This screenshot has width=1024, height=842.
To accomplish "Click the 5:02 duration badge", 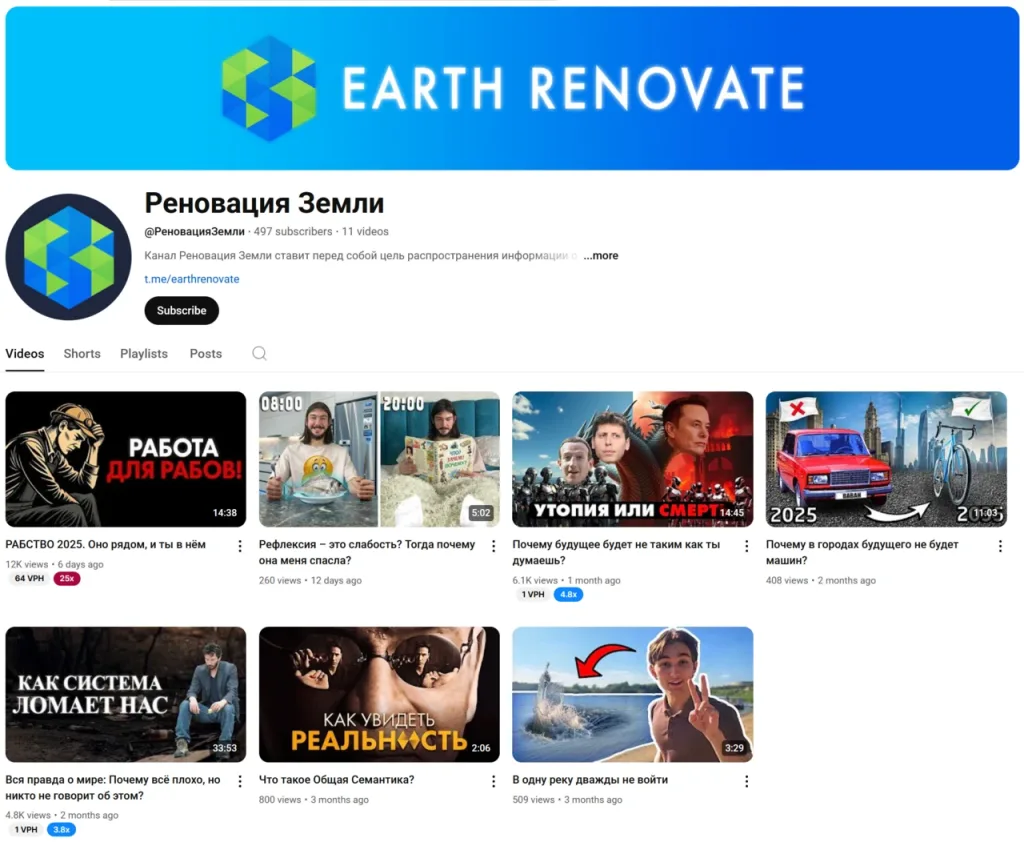I will pos(481,513).
